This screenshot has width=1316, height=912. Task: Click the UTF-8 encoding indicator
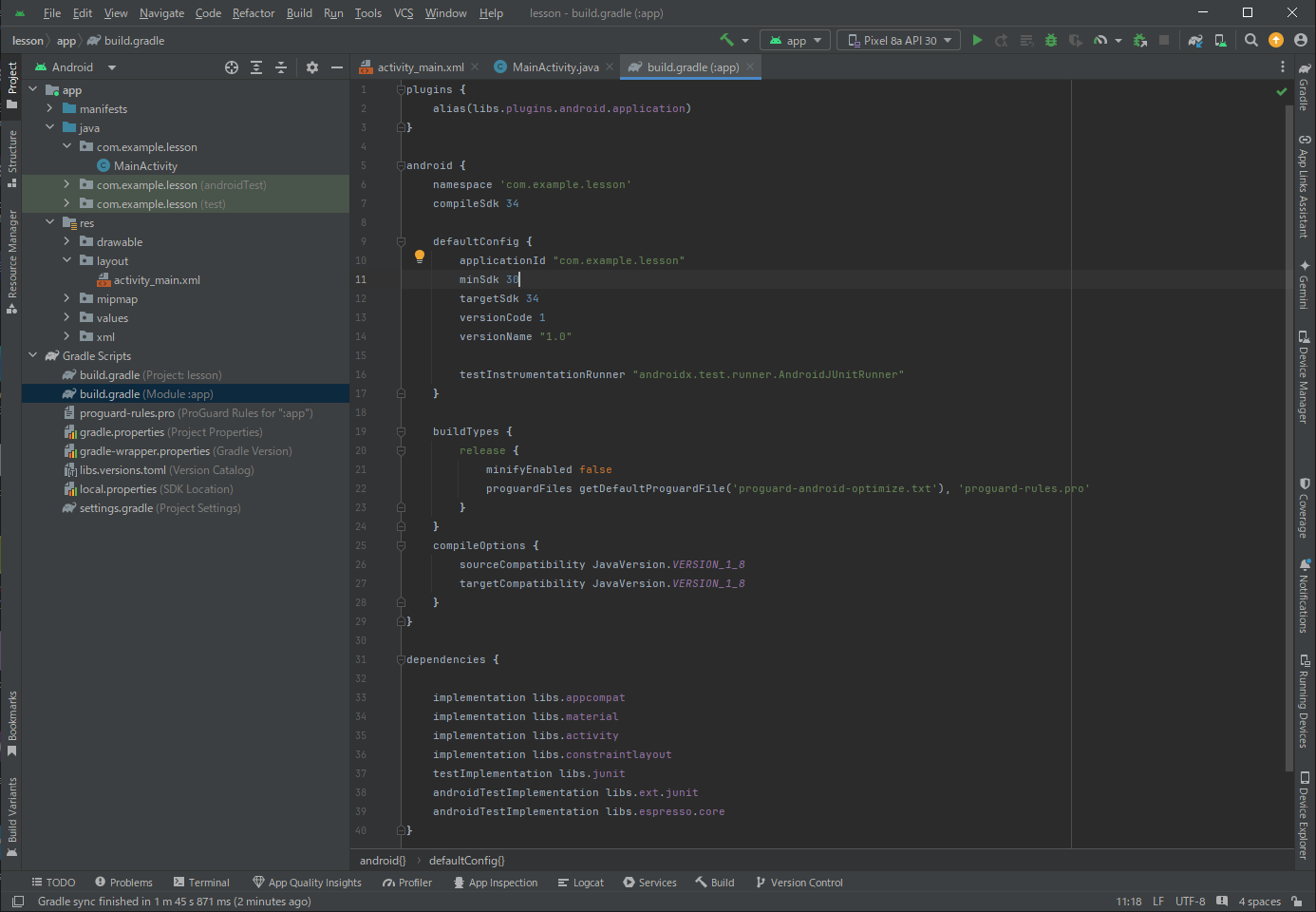[x=1190, y=902]
